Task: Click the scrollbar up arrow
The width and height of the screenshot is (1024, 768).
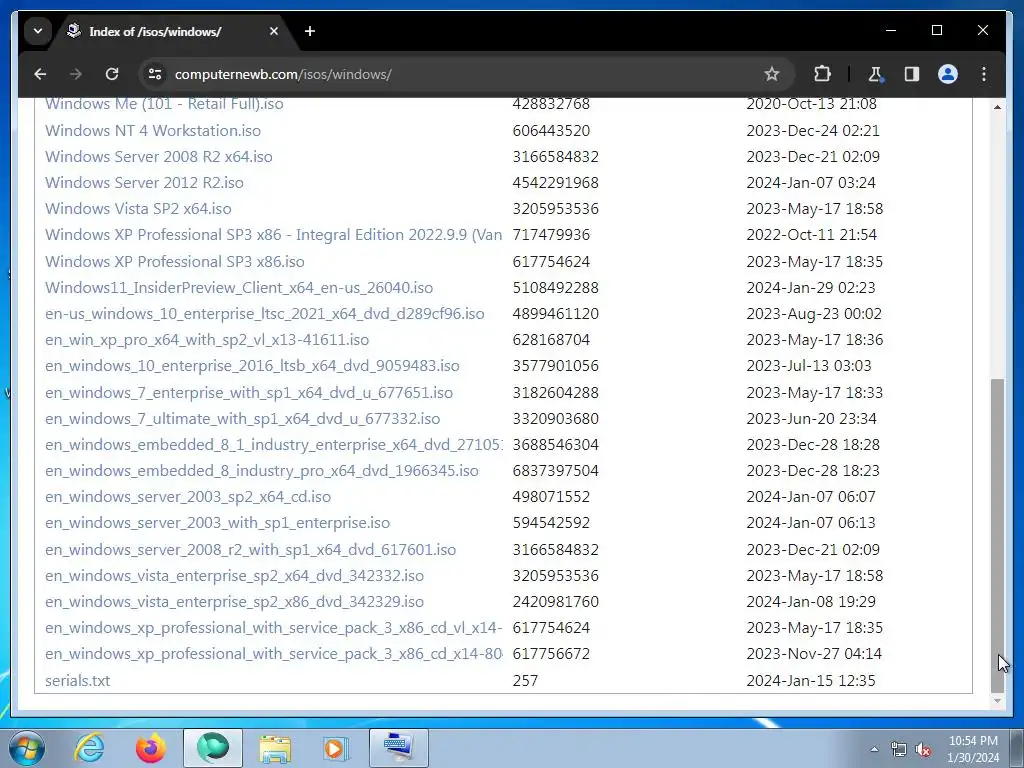Action: (x=997, y=106)
